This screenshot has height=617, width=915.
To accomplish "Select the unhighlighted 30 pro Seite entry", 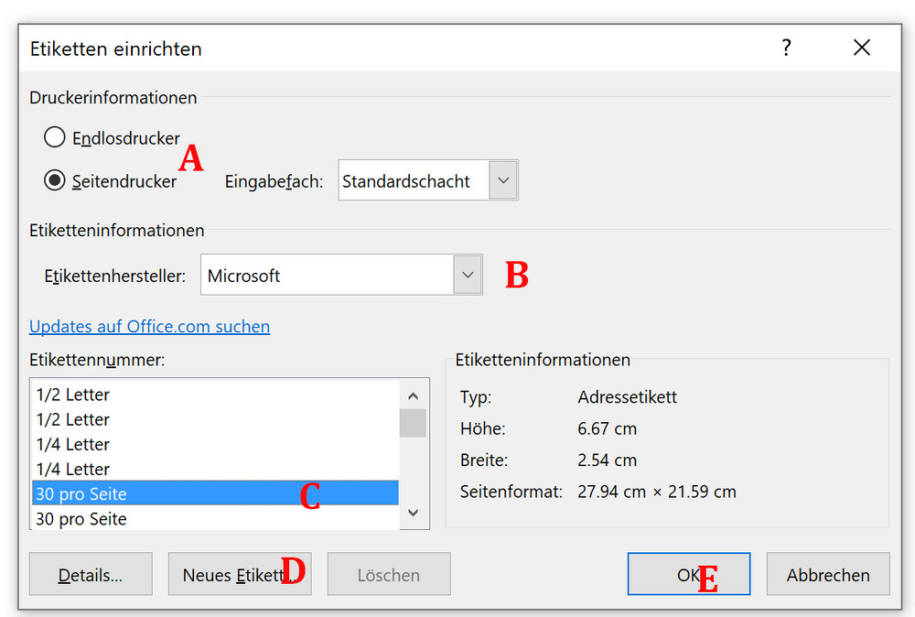I will coord(215,518).
